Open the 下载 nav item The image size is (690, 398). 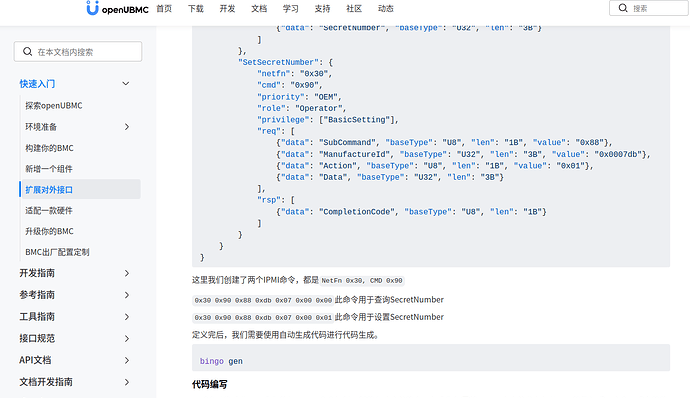196,8
